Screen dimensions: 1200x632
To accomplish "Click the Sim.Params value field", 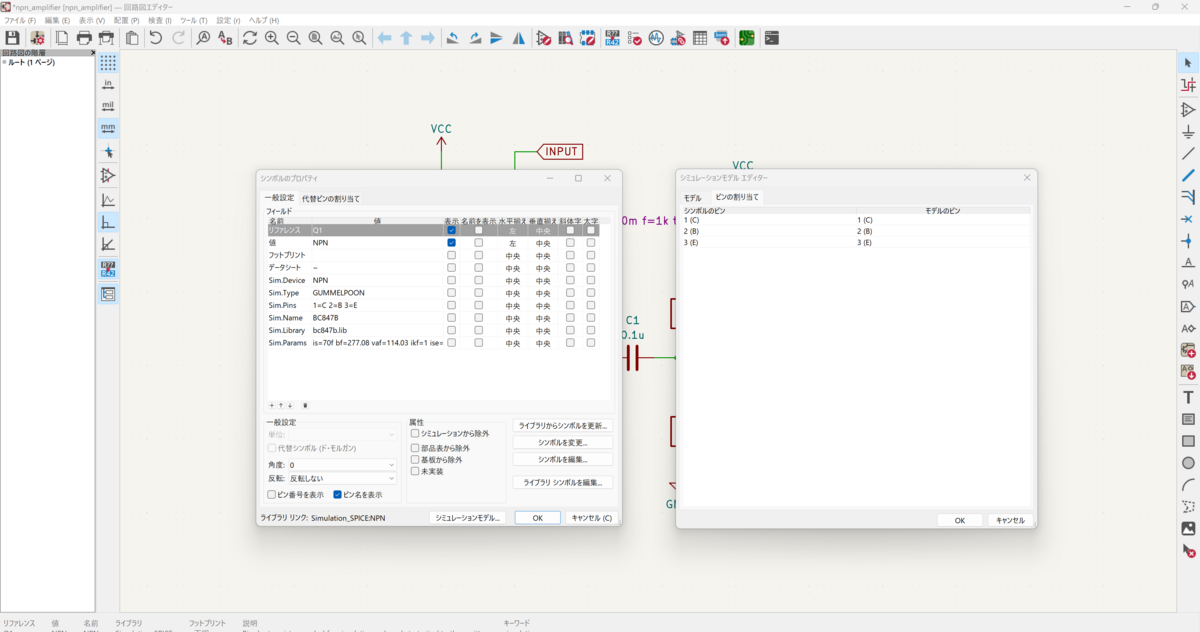I will pos(377,342).
